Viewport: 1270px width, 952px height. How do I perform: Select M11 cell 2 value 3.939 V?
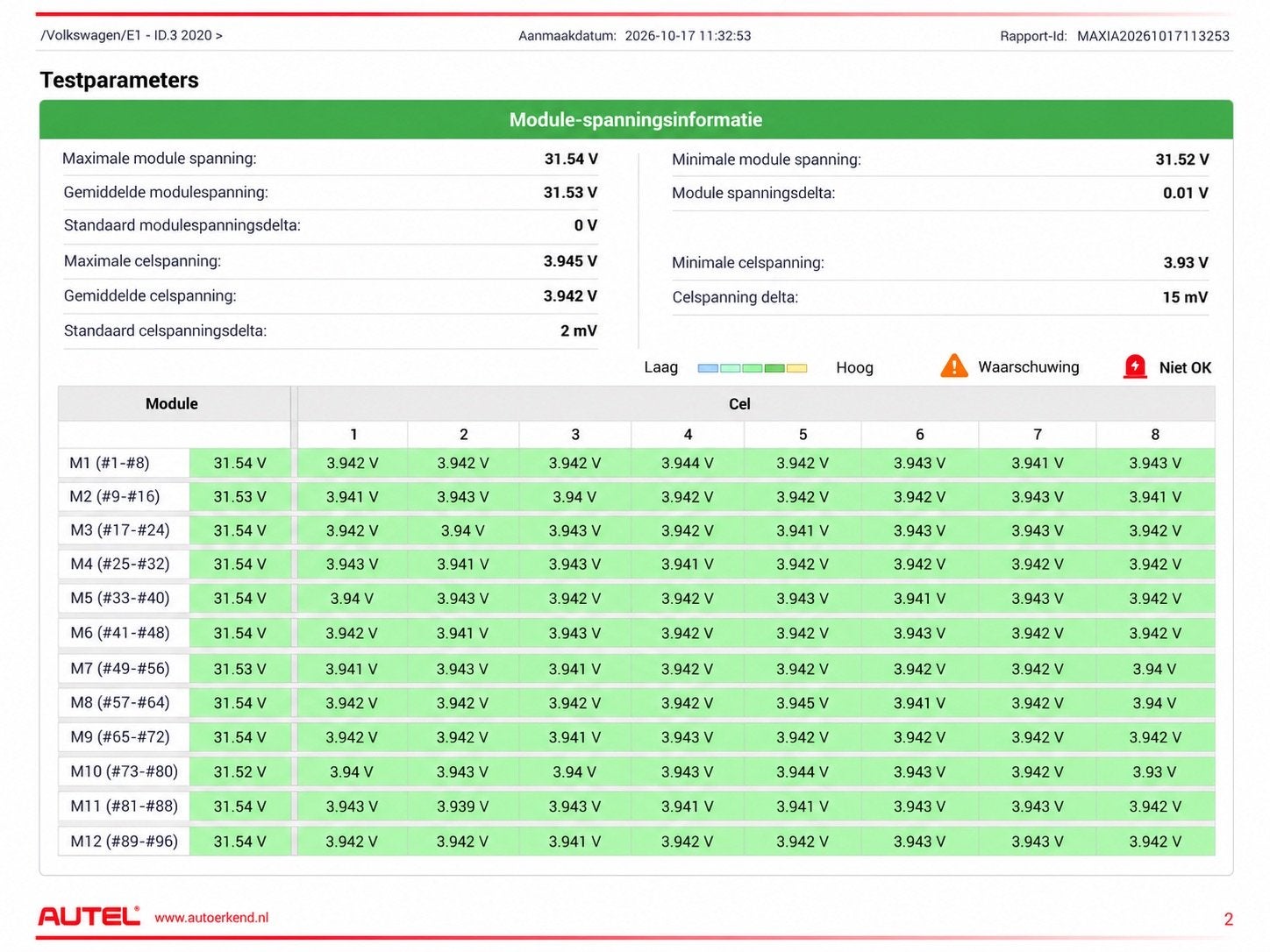[x=462, y=806]
